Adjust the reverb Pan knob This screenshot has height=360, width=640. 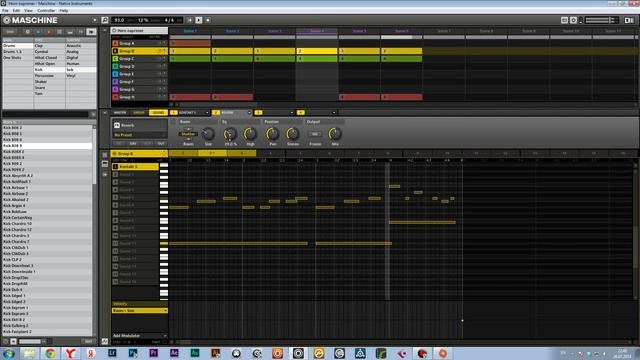coord(272,133)
